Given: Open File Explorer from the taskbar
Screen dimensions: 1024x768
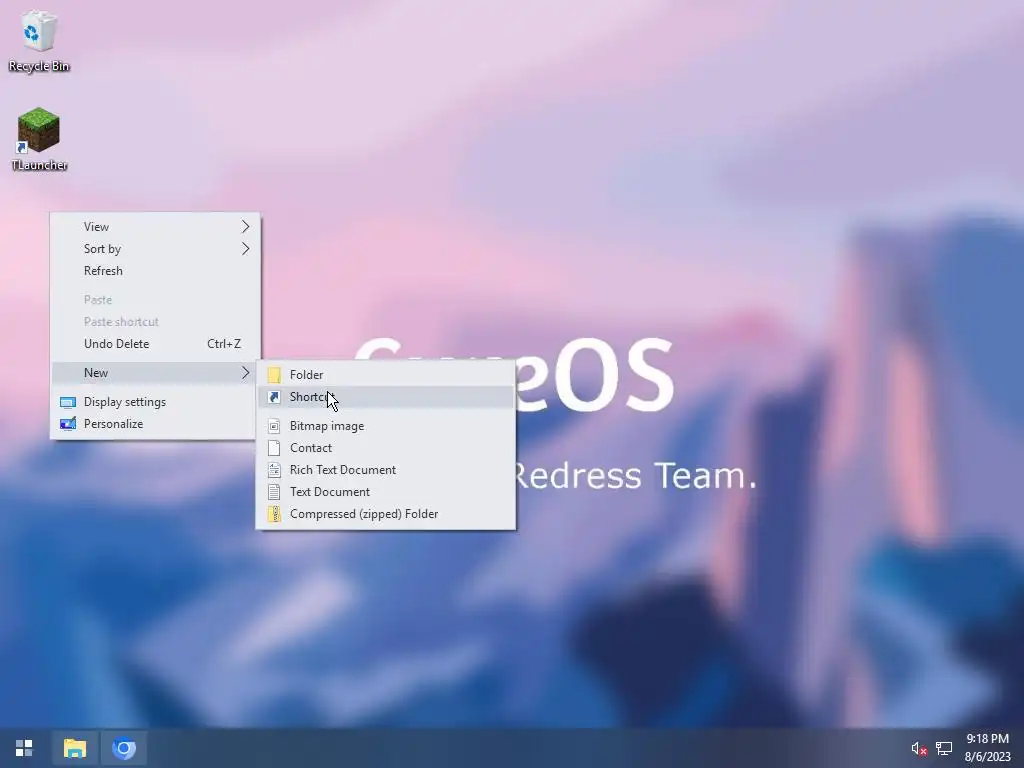Looking at the screenshot, I should (74, 748).
